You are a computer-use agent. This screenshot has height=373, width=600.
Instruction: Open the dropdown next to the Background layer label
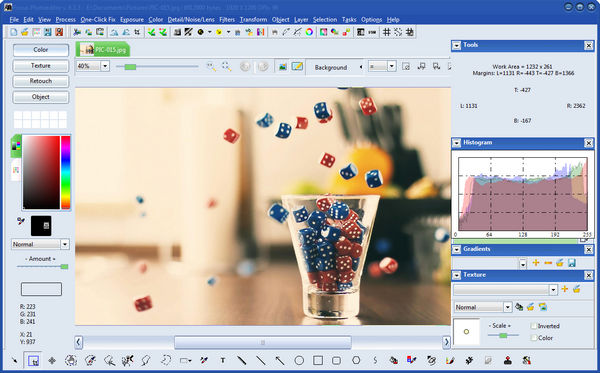coord(391,66)
